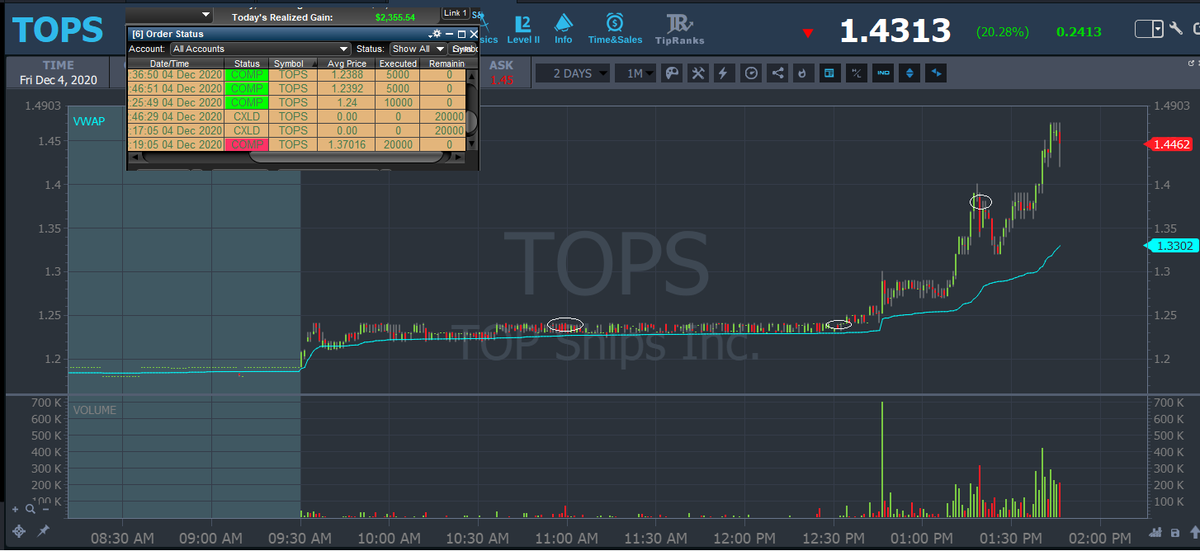
Task: Toggle the chart panel layout icon
Action: tap(829, 73)
